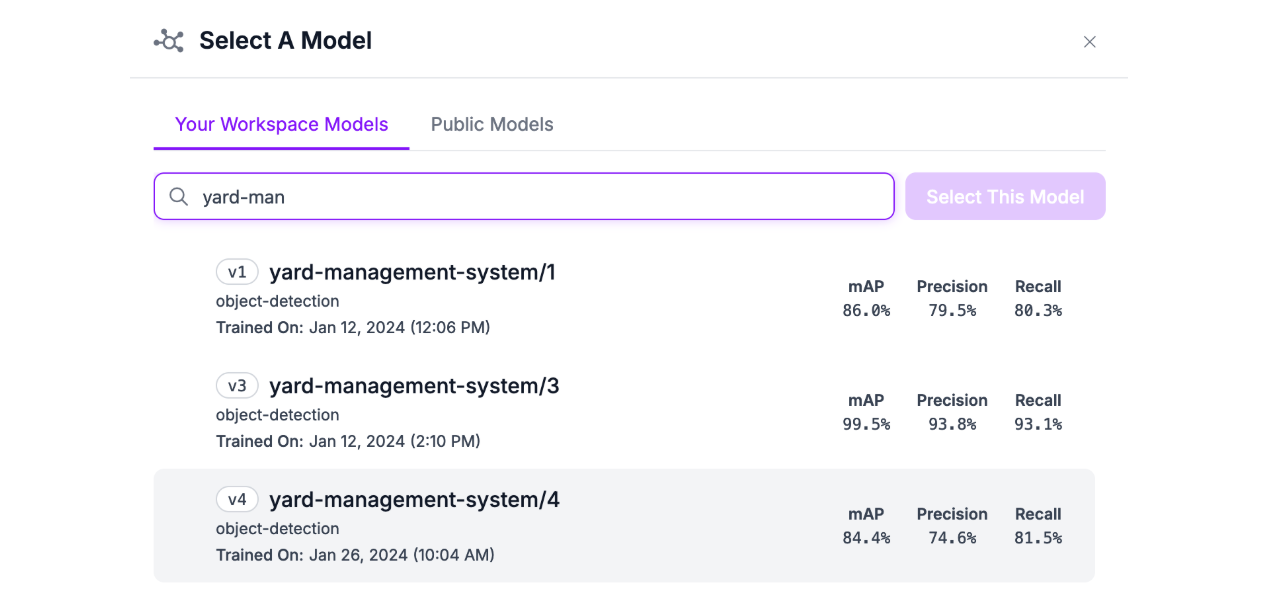Click the 74.6% Precision value

tap(952, 538)
